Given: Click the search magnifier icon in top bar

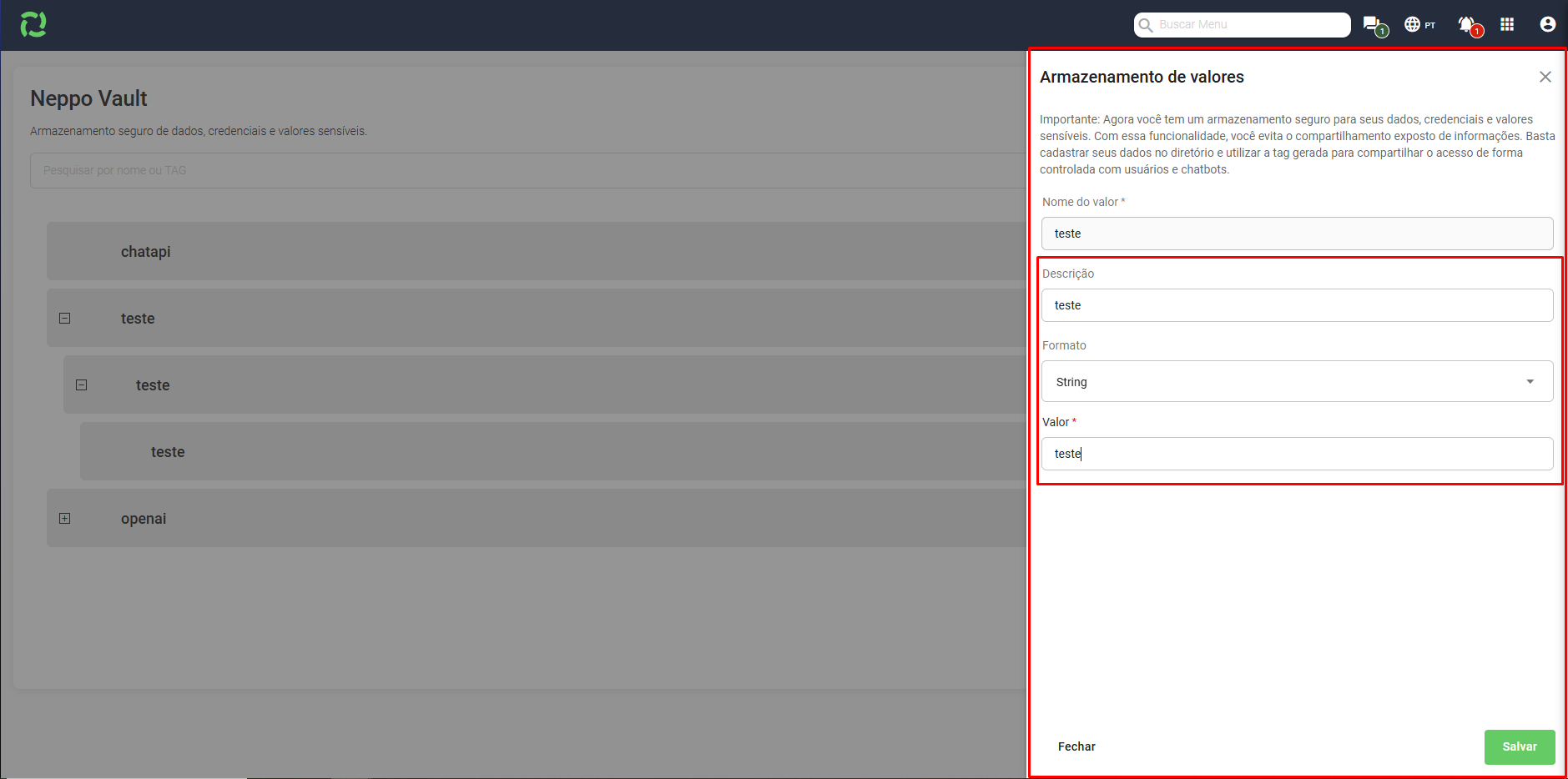Looking at the screenshot, I should point(1146,25).
